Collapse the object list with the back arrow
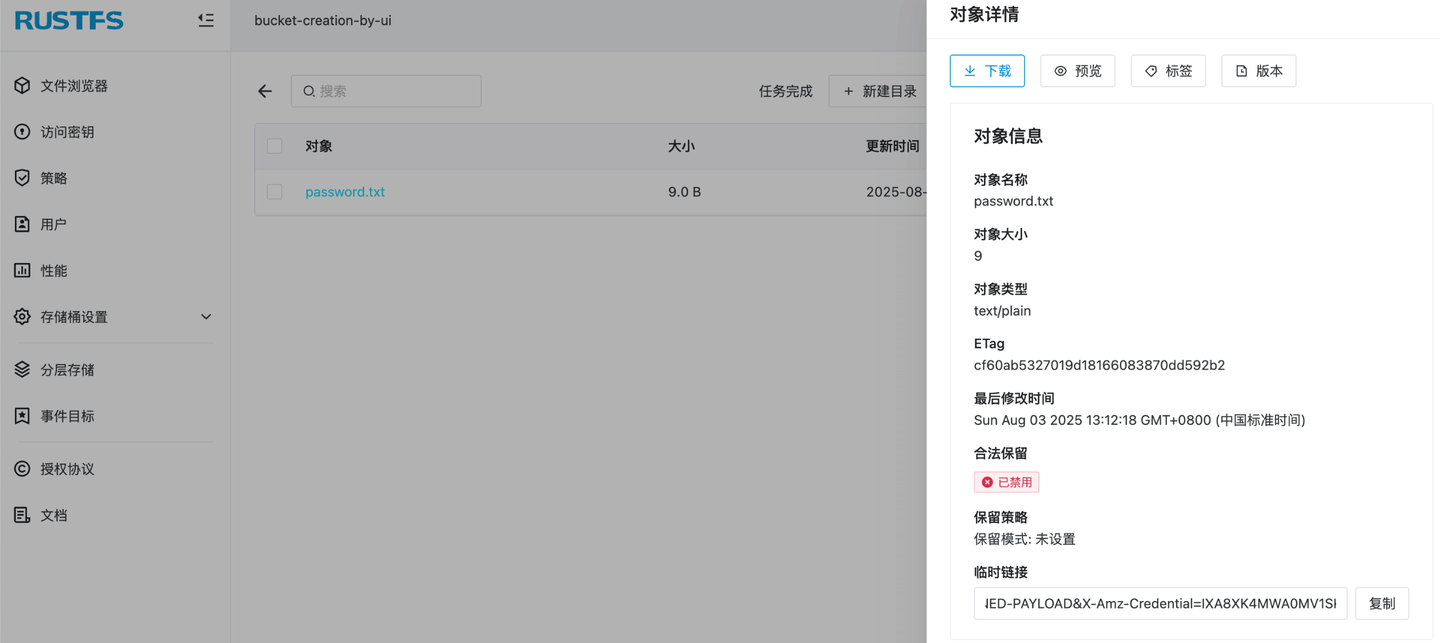This screenshot has width=1440, height=643. point(264,90)
